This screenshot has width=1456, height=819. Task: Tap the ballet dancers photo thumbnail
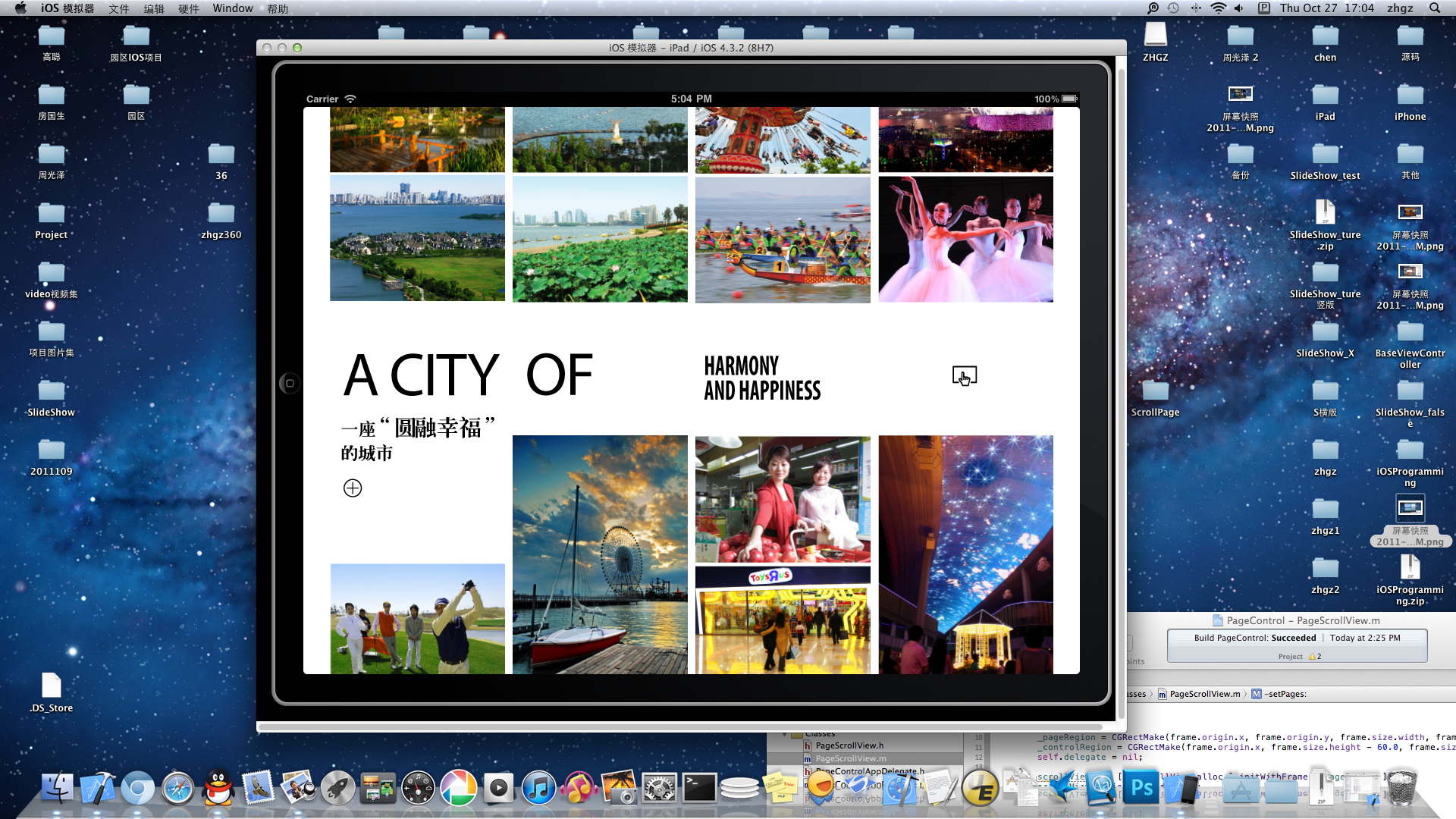pos(965,240)
